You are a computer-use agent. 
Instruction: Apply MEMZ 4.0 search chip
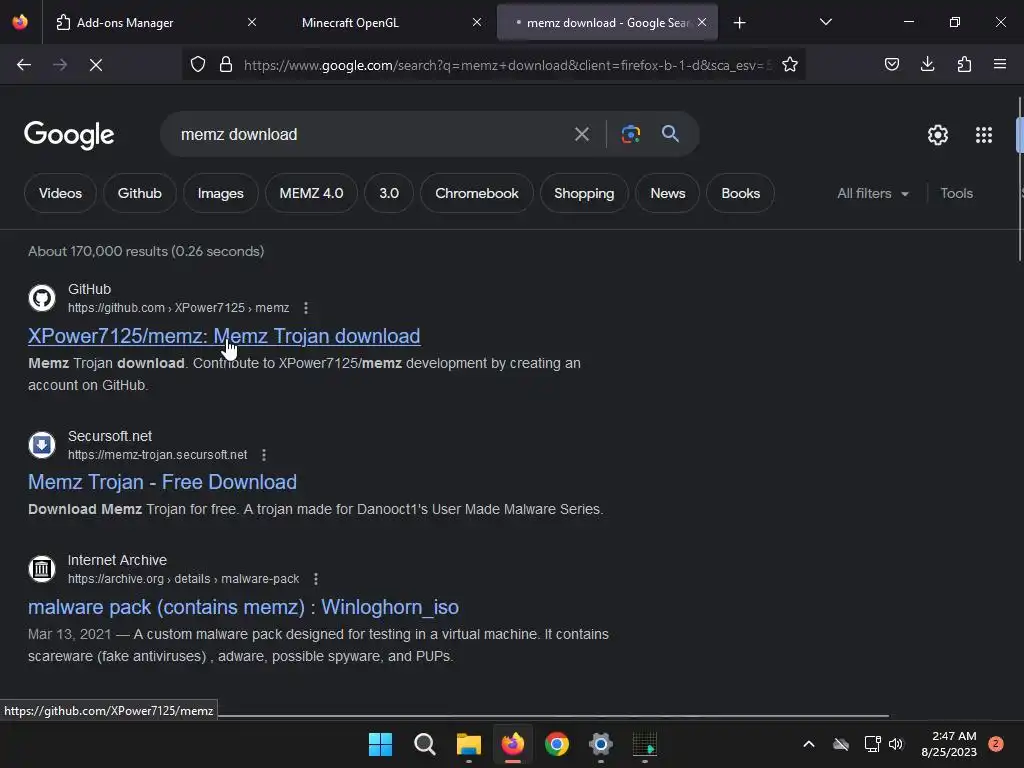[x=312, y=193]
